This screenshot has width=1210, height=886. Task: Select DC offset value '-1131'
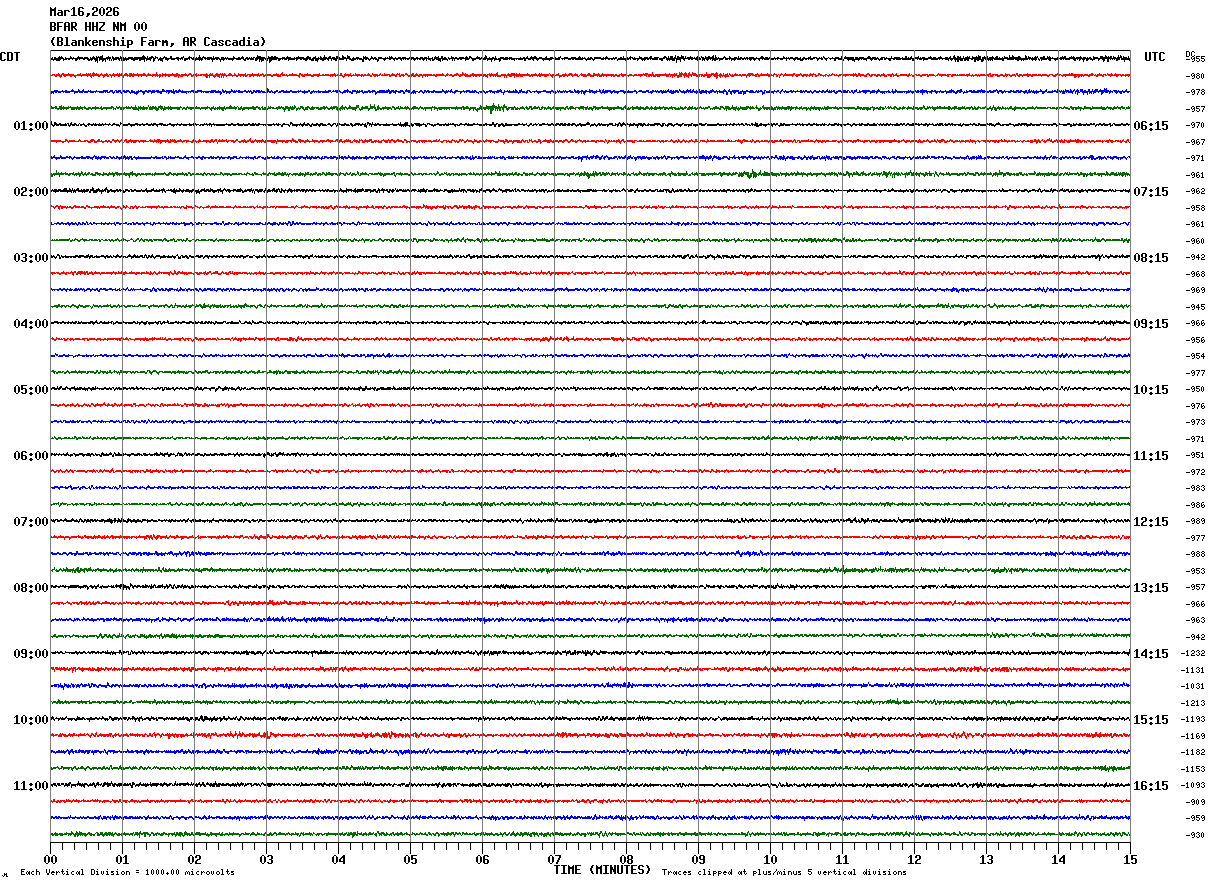[1193, 670]
